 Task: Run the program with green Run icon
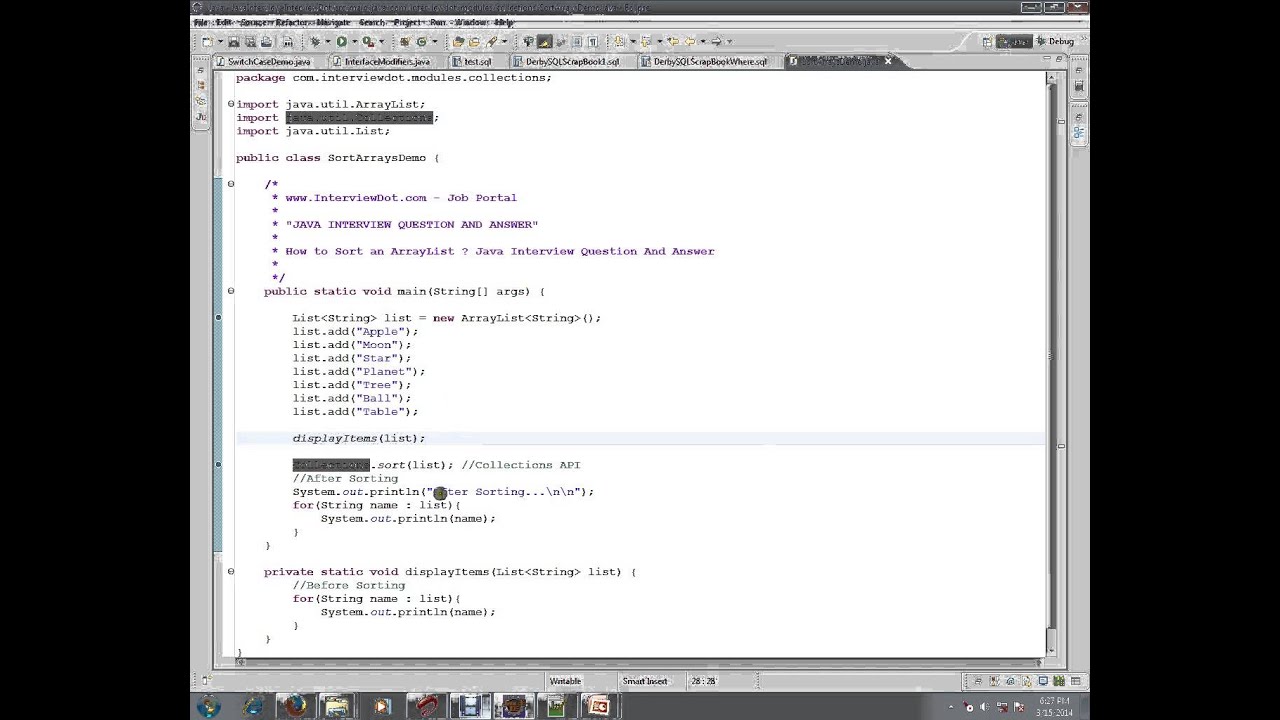click(x=341, y=41)
